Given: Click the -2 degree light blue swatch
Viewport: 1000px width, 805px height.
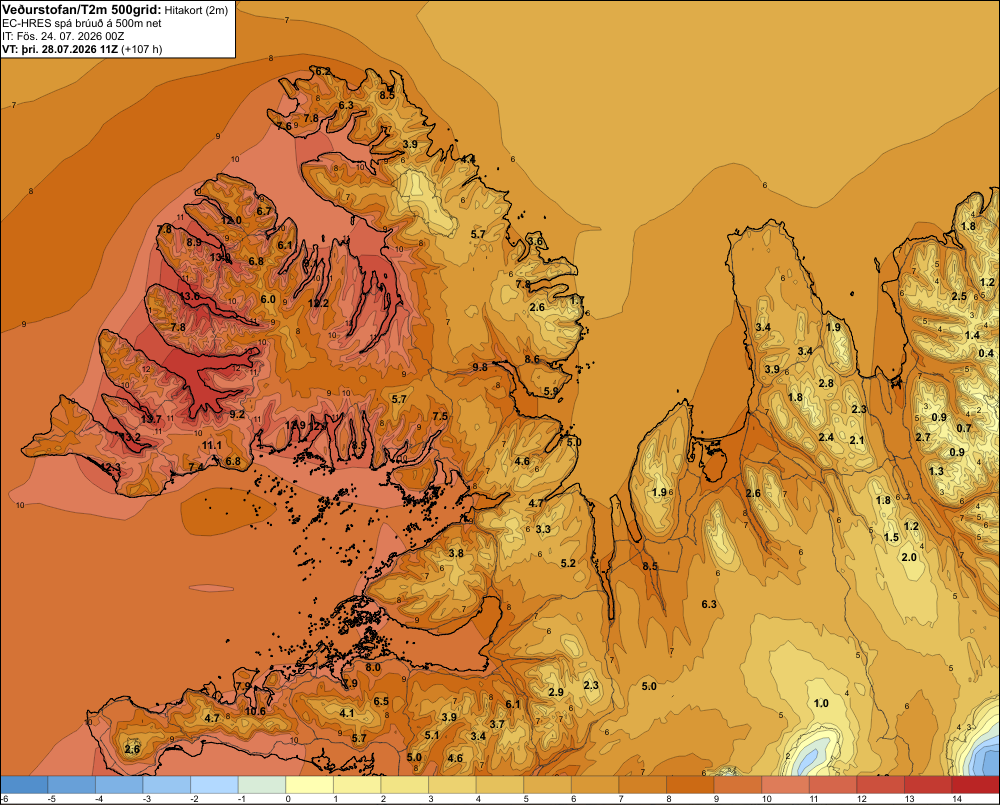Looking at the screenshot, I should [x=214, y=784].
